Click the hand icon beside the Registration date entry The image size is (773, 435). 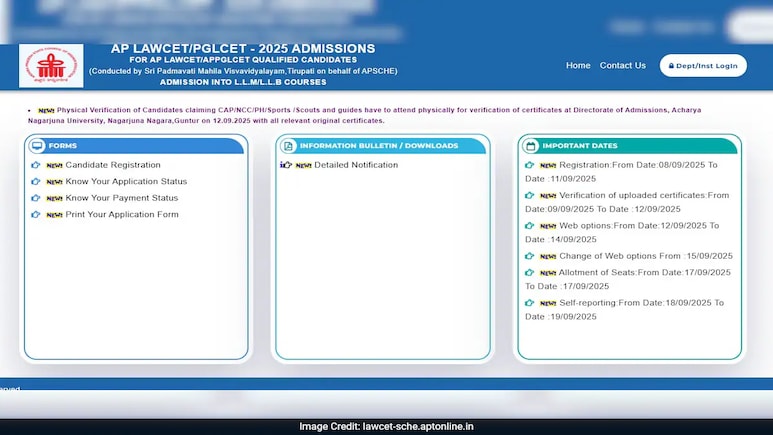529,165
